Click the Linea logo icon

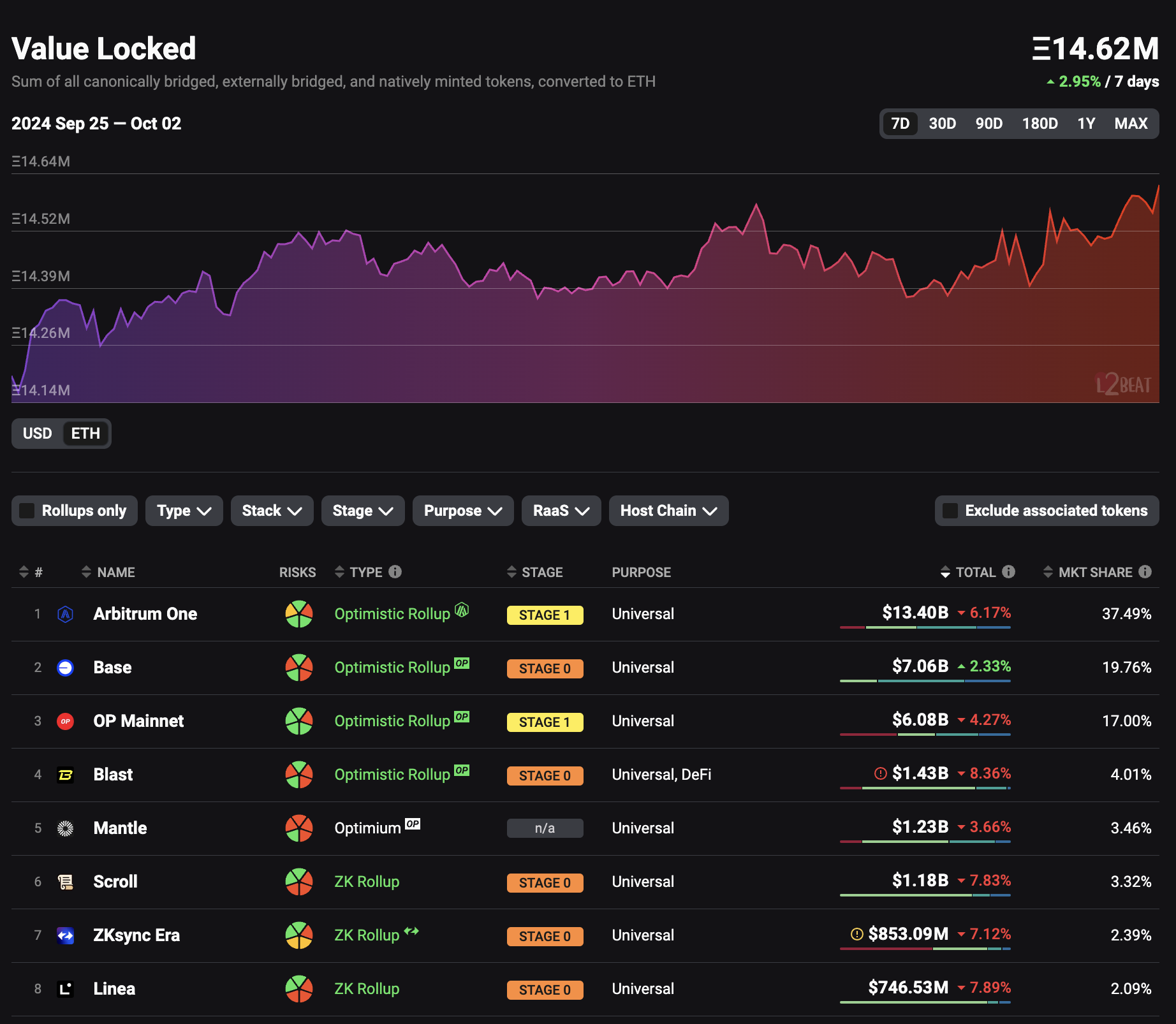coord(65,989)
